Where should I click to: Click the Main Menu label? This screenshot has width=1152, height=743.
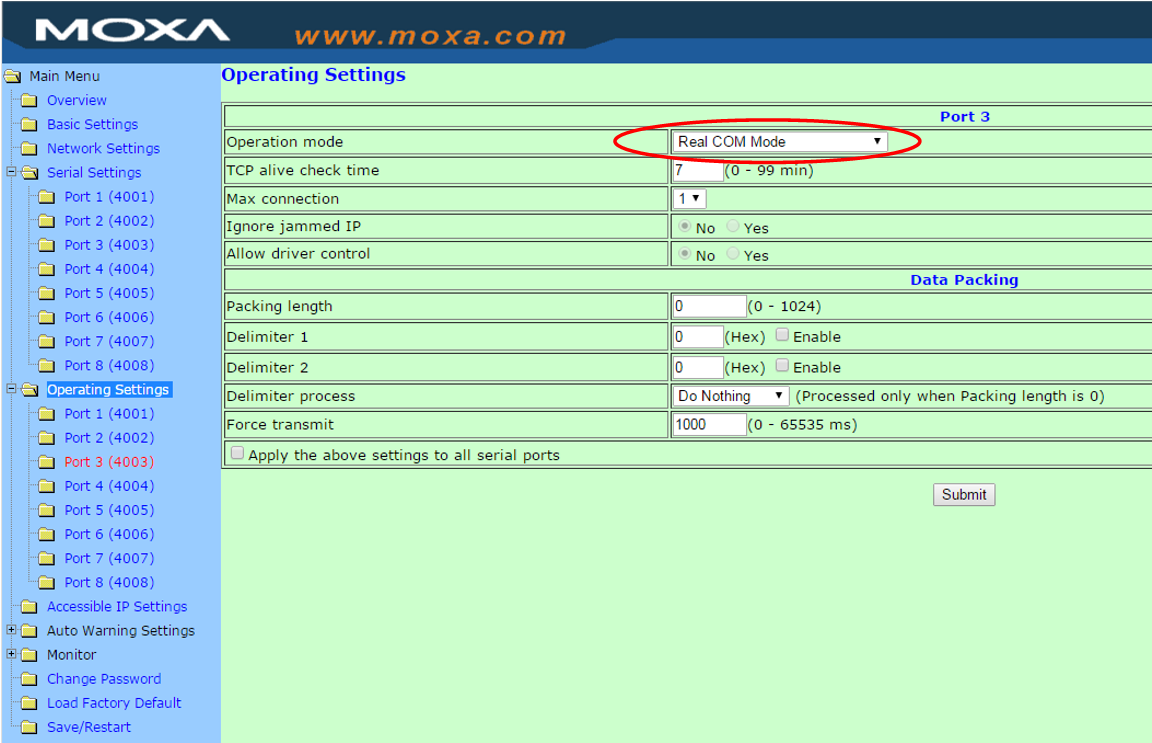(x=65, y=76)
